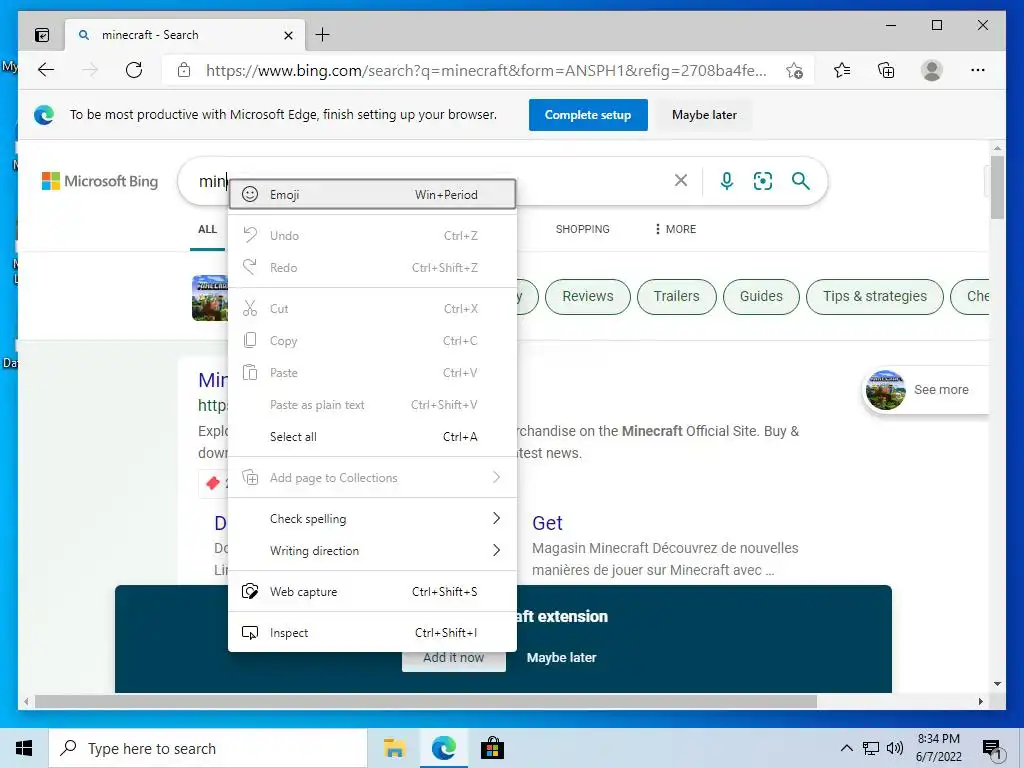Screen dimensions: 1024x768
Task: Show hidden tray icons chevron
Action: pyautogui.click(x=846, y=748)
